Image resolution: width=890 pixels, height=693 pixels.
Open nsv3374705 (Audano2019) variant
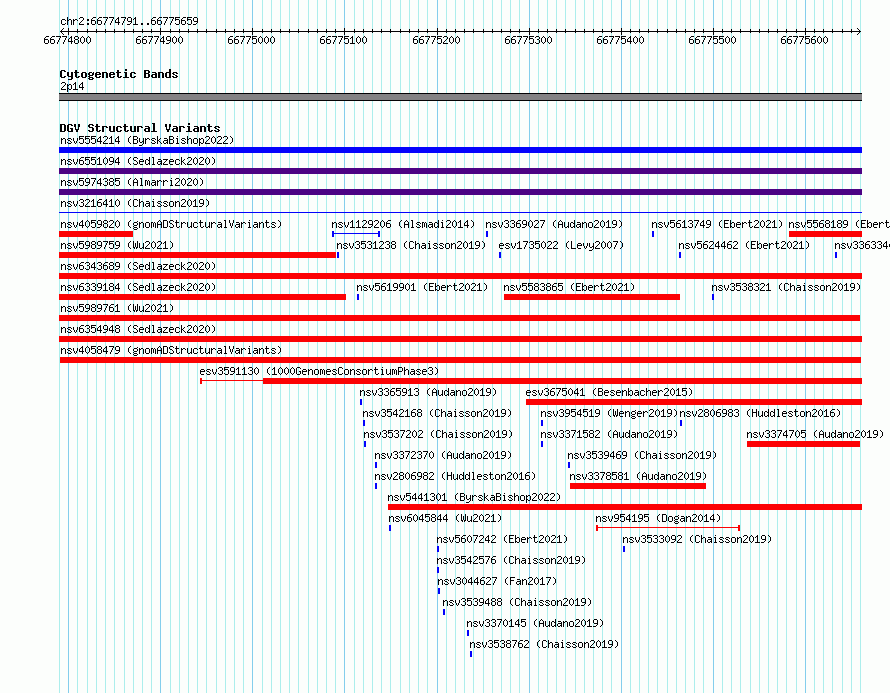[815, 434]
